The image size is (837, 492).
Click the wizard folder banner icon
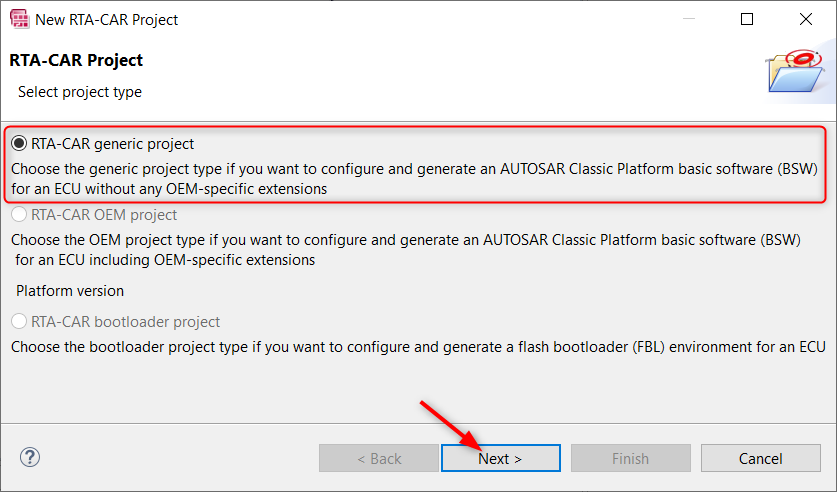tap(796, 72)
